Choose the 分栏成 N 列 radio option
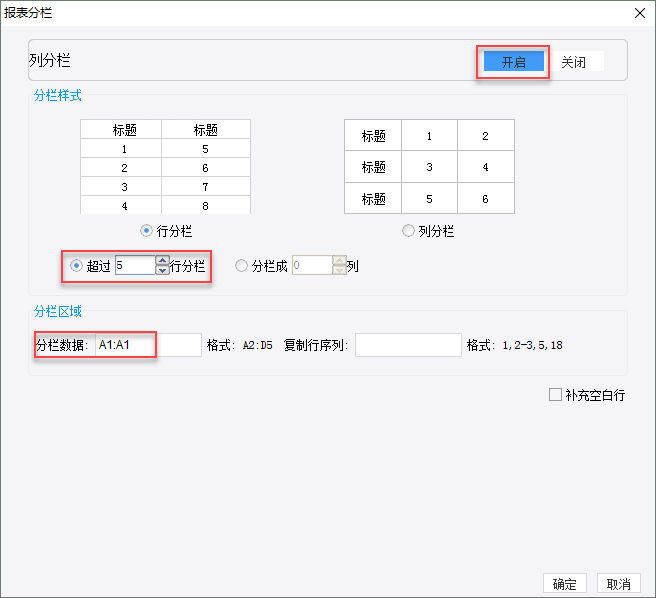656x598 pixels. [241, 266]
